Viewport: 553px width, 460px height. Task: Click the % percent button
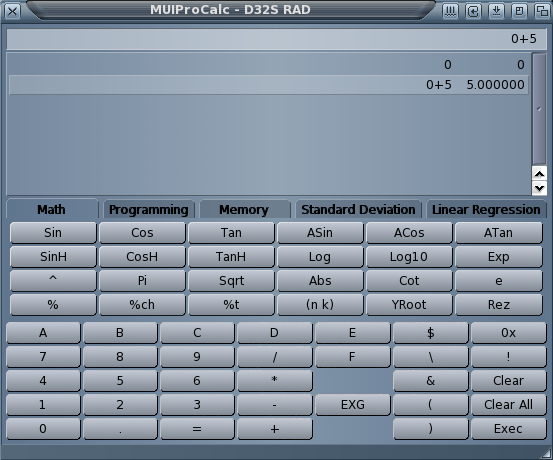tap(53, 305)
